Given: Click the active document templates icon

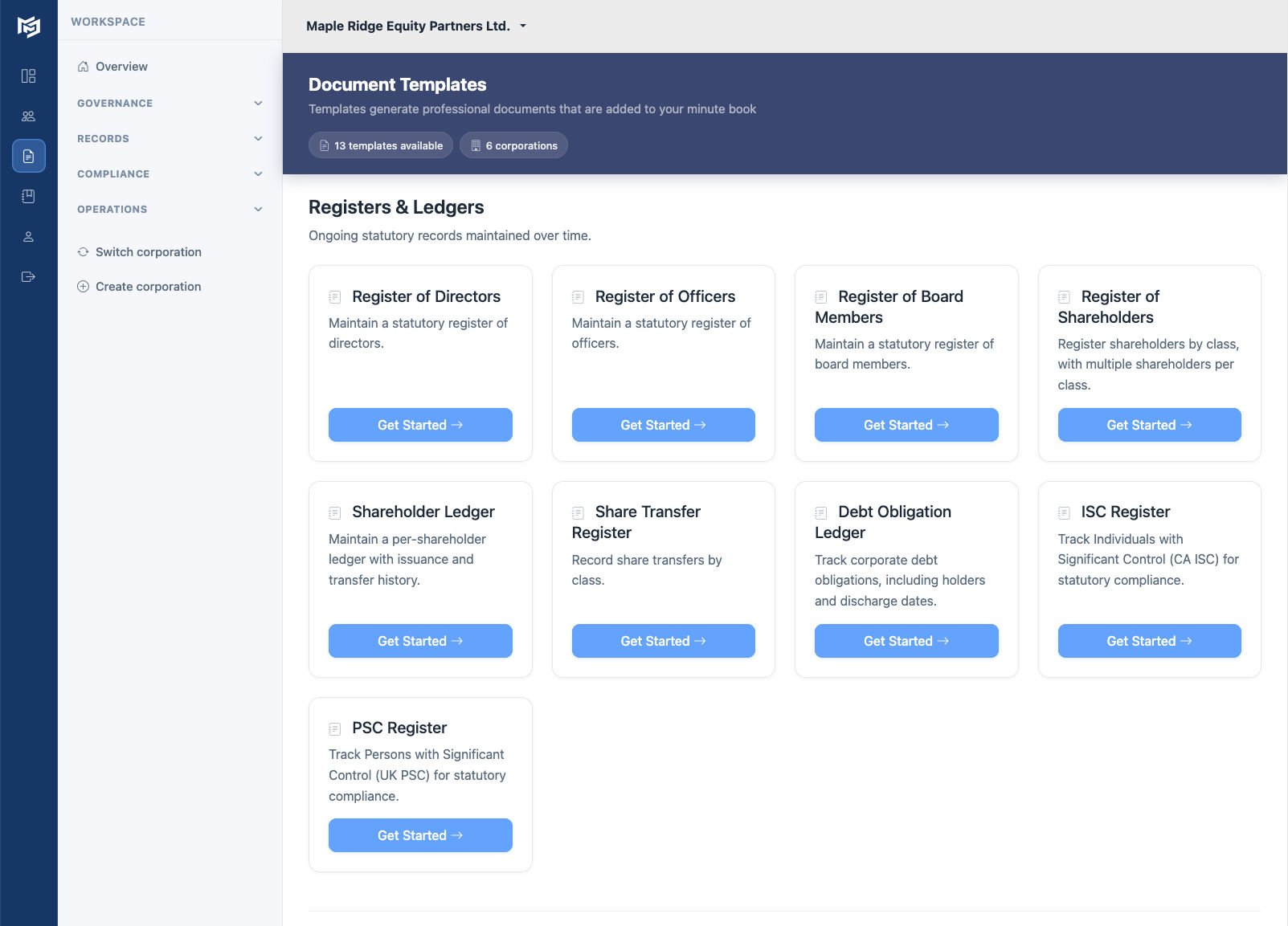Looking at the screenshot, I should click(x=28, y=156).
